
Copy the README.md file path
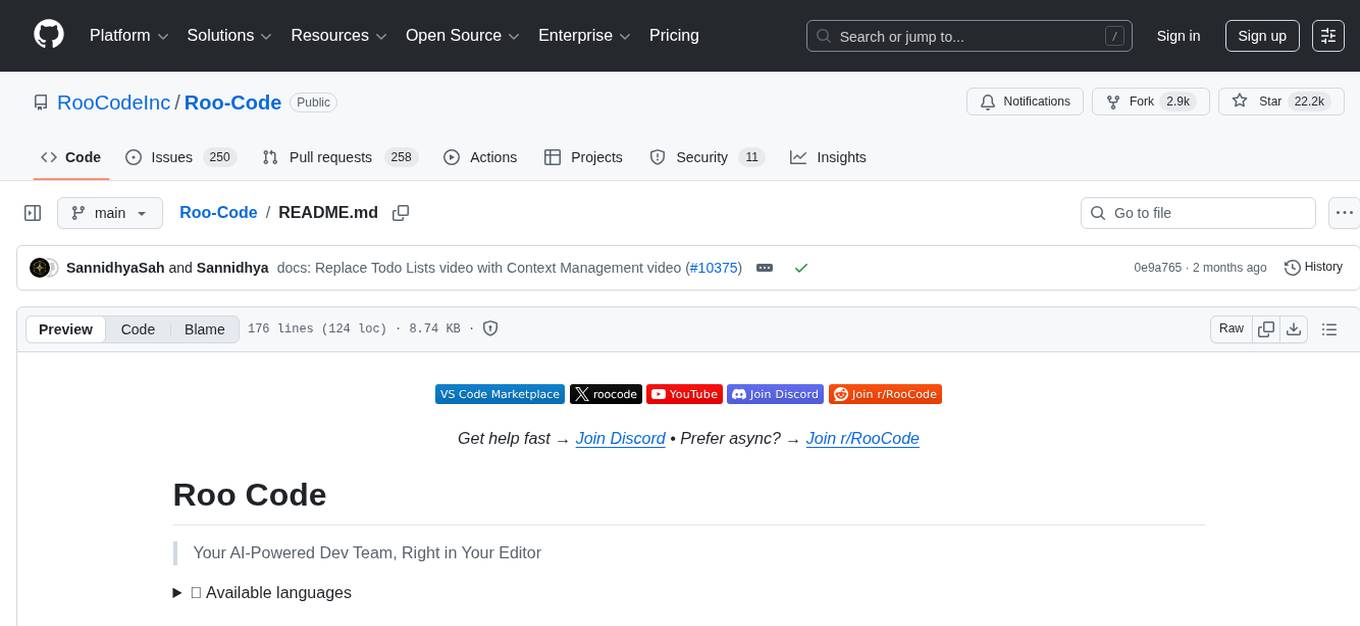401,213
